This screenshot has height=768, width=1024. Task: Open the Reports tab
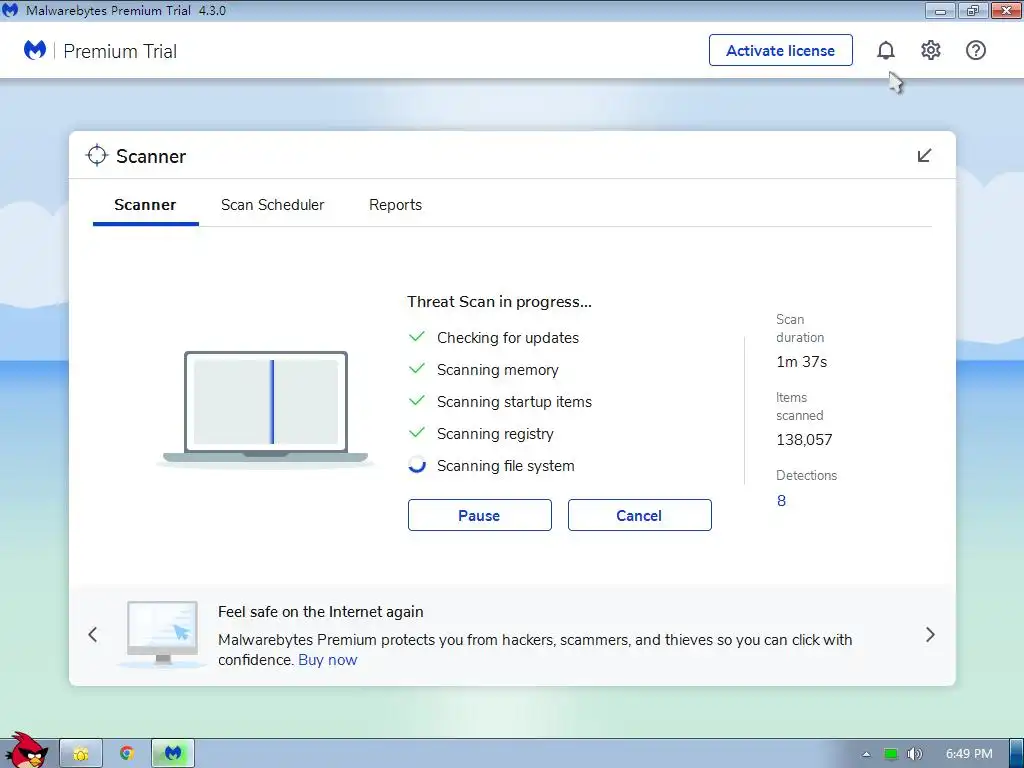pyautogui.click(x=395, y=205)
